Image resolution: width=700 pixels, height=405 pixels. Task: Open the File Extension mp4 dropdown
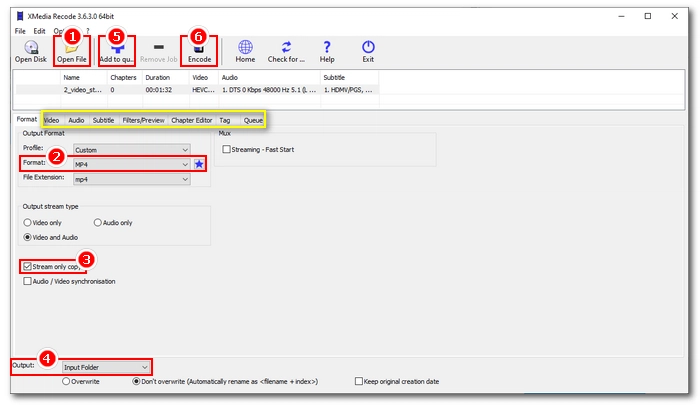pyautogui.click(x=132, y=179)
